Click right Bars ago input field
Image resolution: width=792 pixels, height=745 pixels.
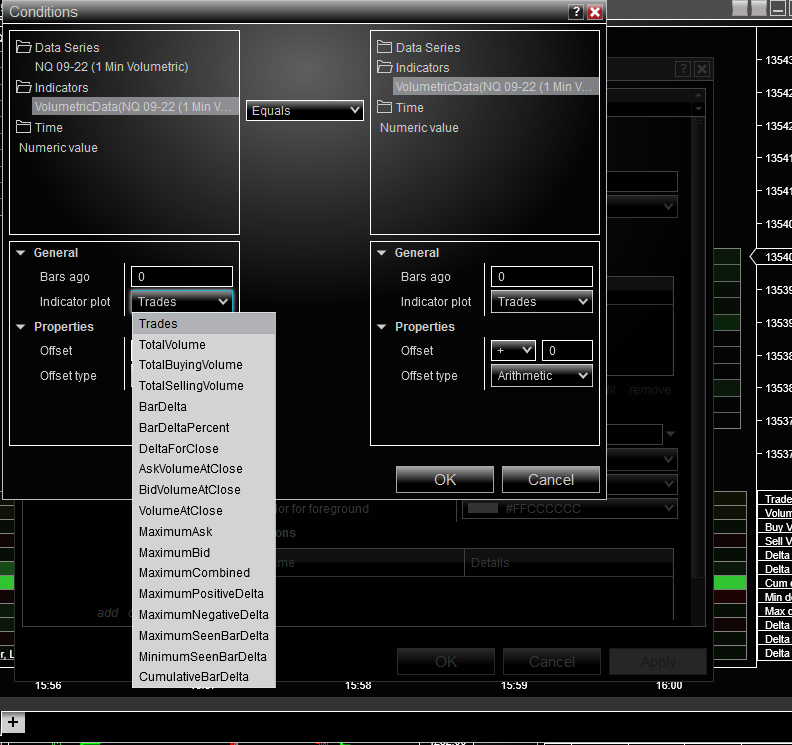(x=541, y=276)
